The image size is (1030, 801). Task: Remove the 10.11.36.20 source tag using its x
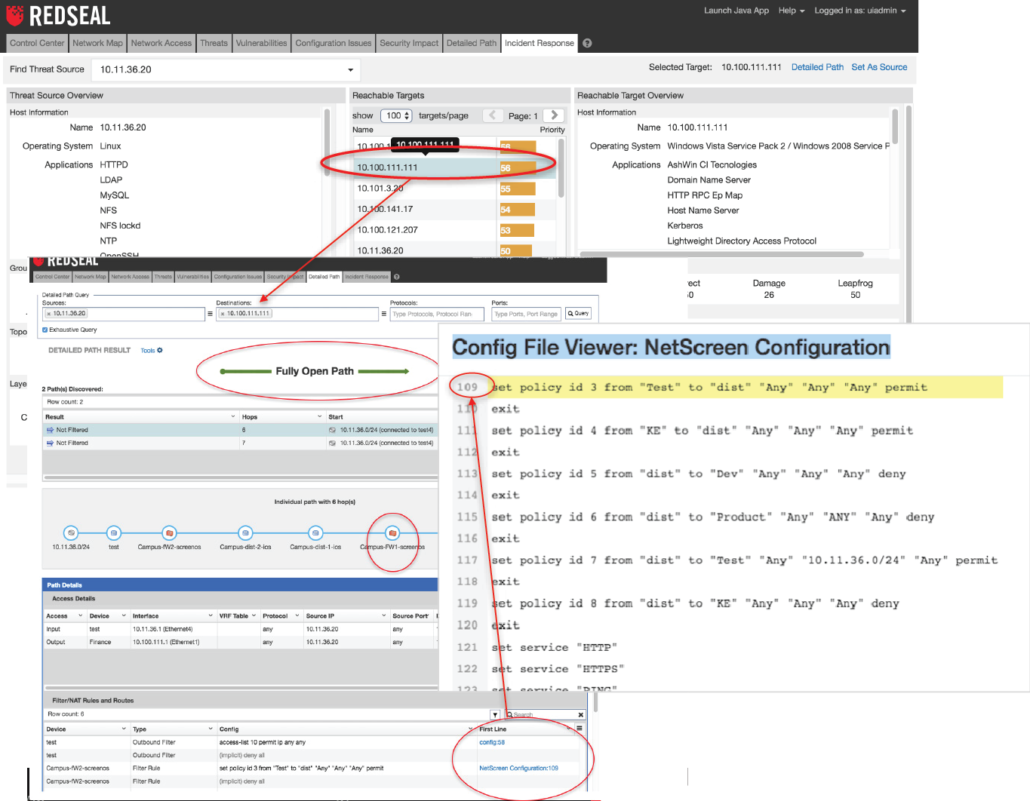49,314
